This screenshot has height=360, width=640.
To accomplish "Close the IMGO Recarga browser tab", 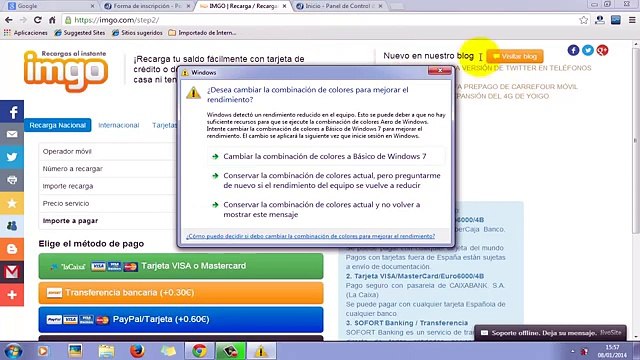I will (x=284, y=6).
